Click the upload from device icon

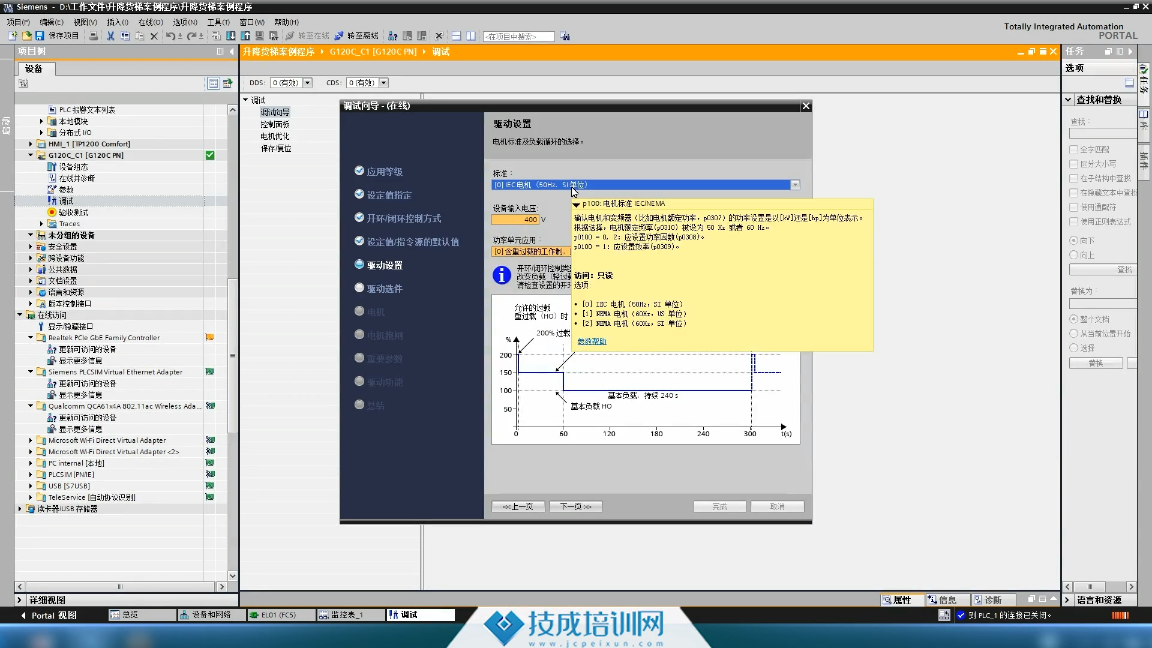[245, 35]
